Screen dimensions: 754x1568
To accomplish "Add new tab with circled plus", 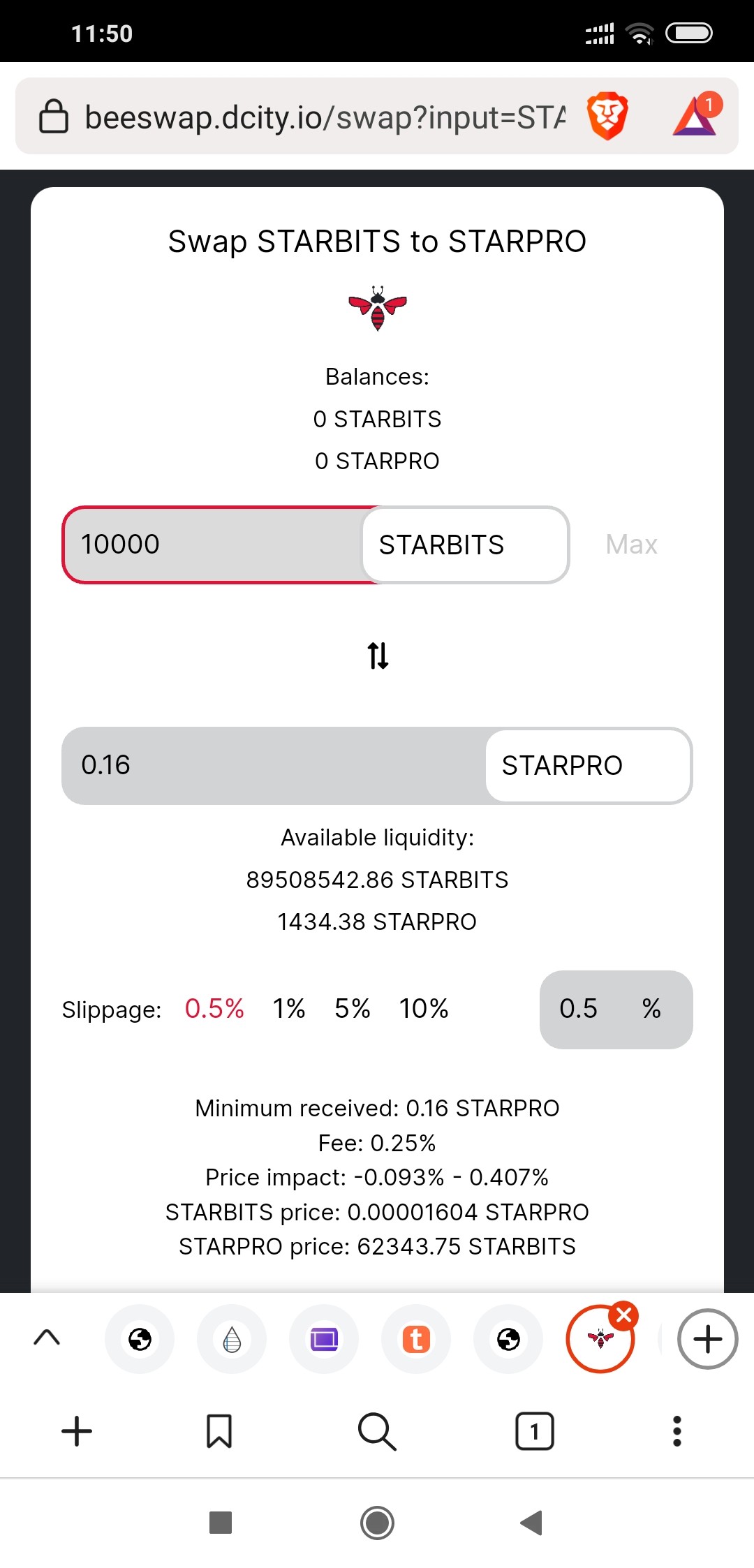I will coord(707,1339).
